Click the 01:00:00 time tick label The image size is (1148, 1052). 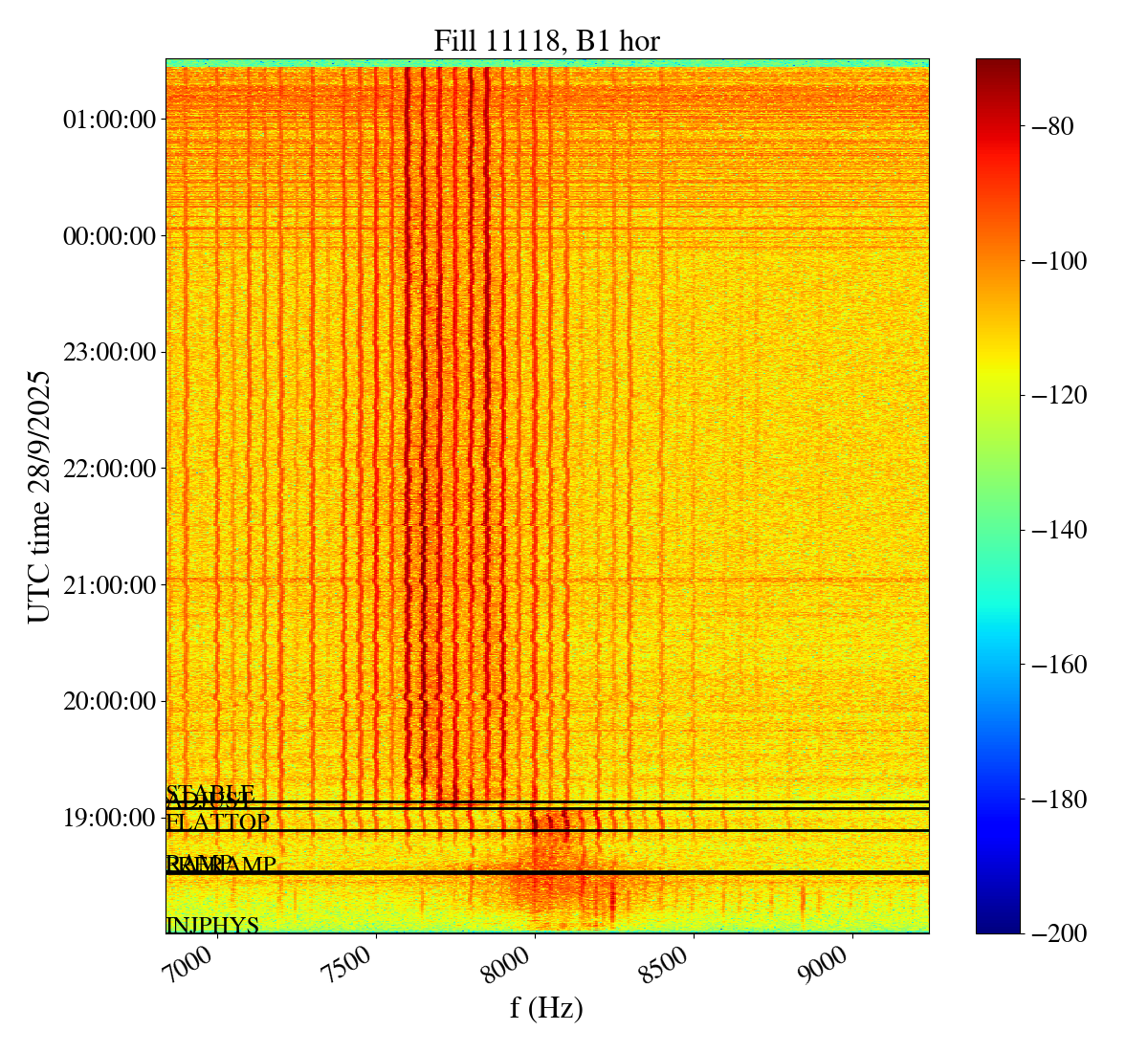[109, 120]
